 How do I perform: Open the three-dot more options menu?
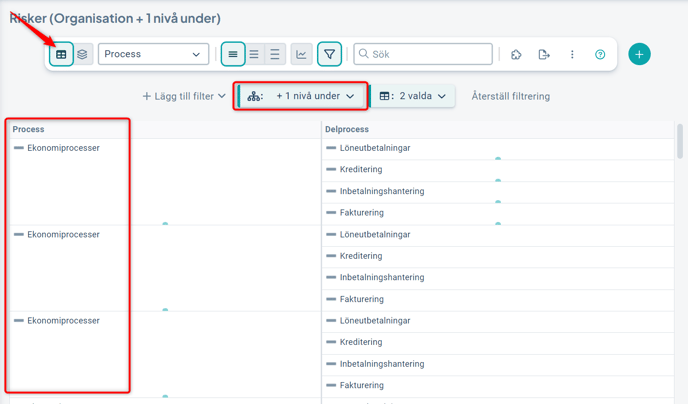572,54
